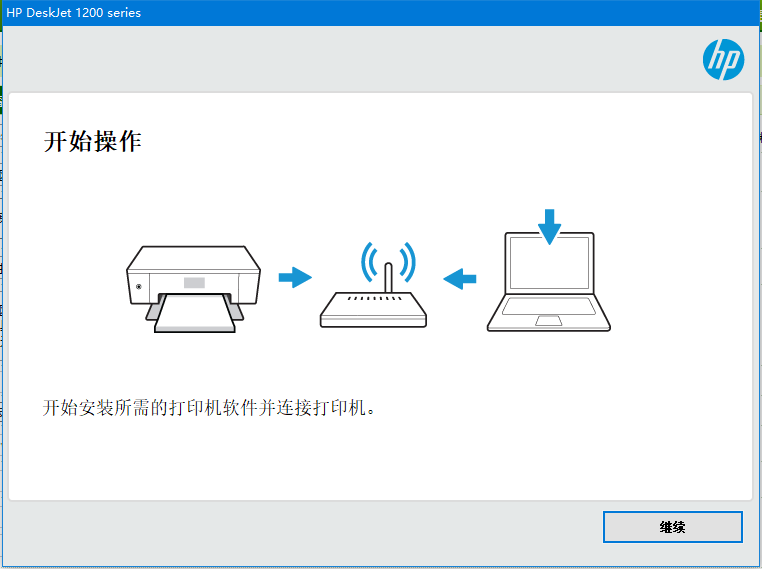Viewport: 762px width, 569px height.
Task: Click the paper sheet exiting the printer
Action: tap(194, 313)
